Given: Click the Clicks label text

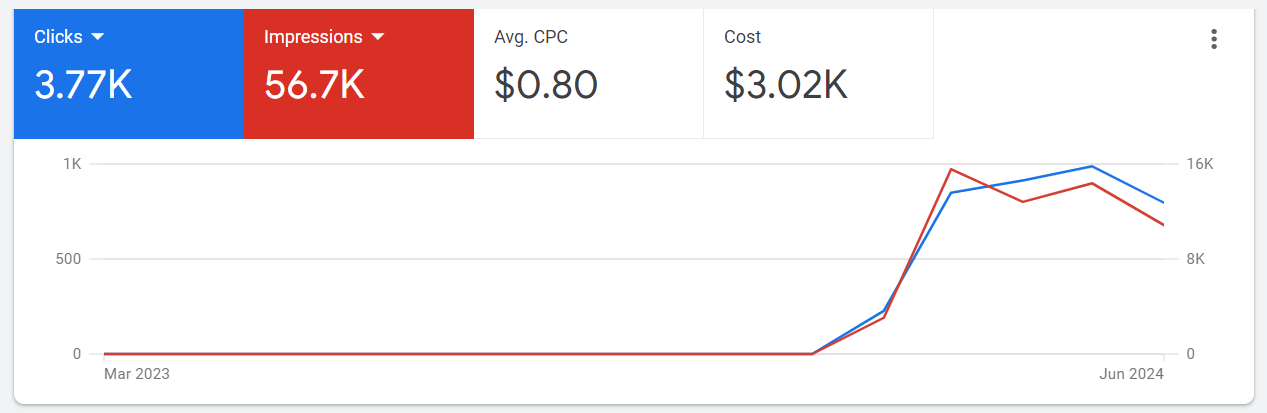Looking at the screenshot, I should tap(58, 37).
